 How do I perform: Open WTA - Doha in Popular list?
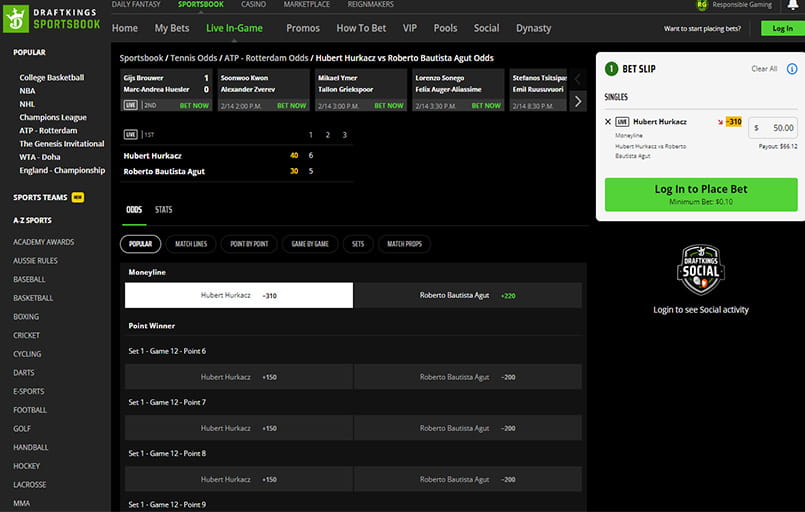click(40, 157)
